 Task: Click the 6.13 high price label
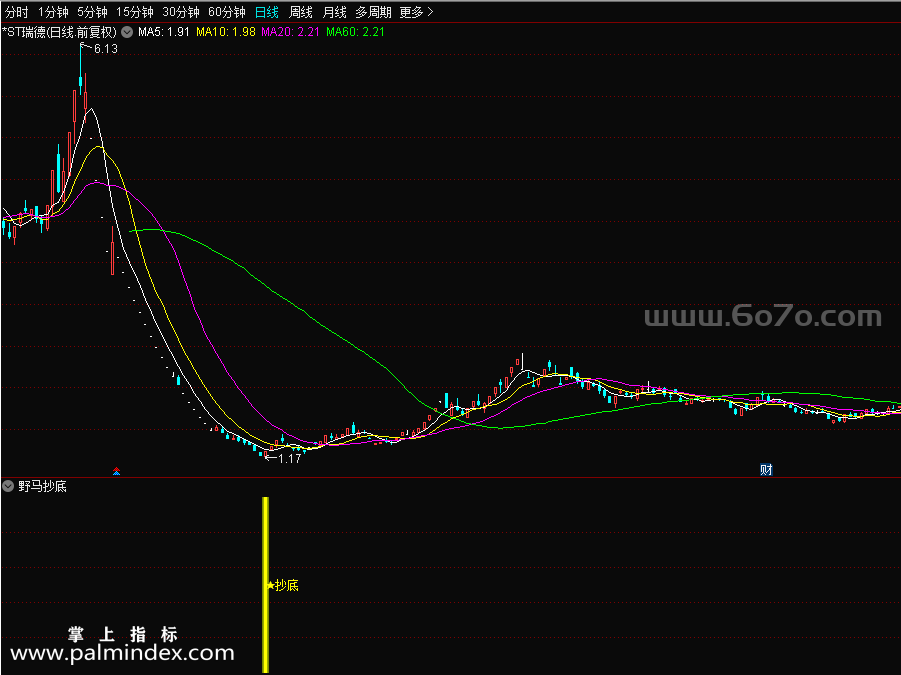click(x=106, y=49)
